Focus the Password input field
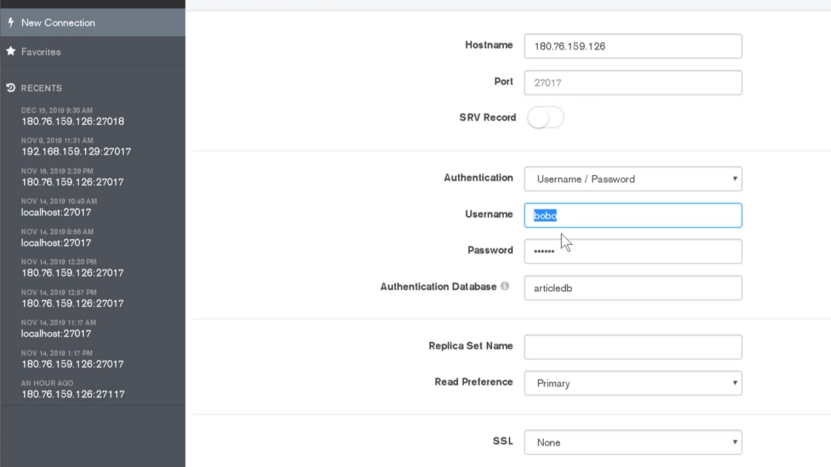This screenshot has width=831, height=467. tap(633, 251)
